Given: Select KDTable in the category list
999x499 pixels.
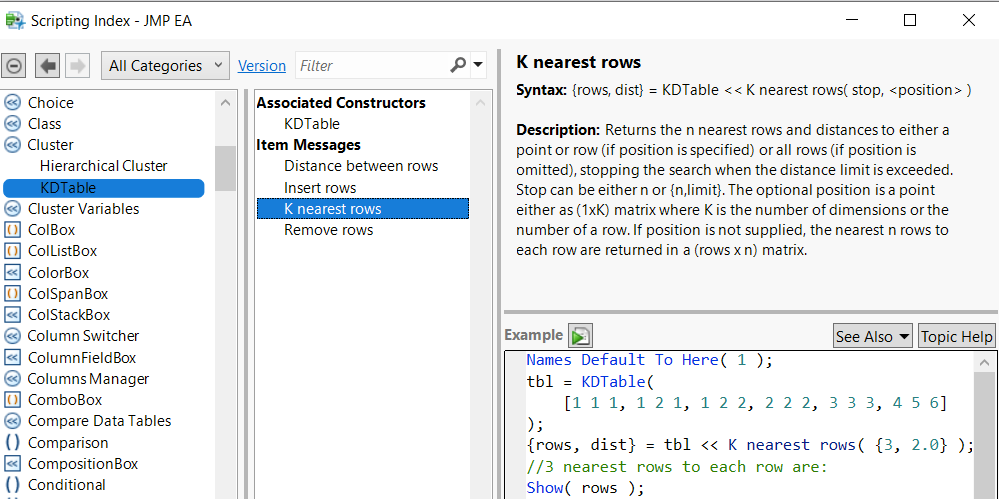Looking at the screenshot, I should click(103, 187).
